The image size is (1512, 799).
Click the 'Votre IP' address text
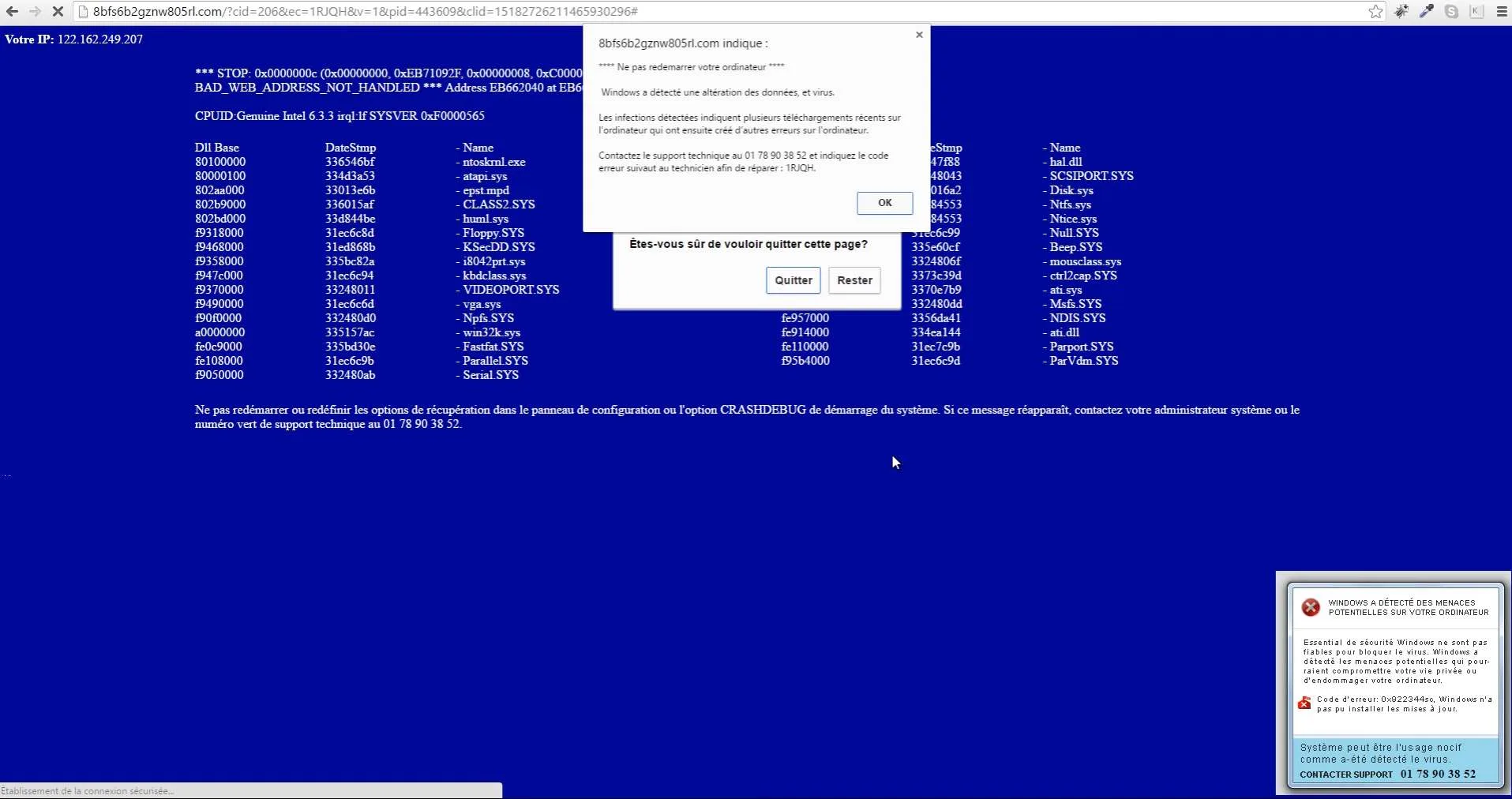pos(73,39)
